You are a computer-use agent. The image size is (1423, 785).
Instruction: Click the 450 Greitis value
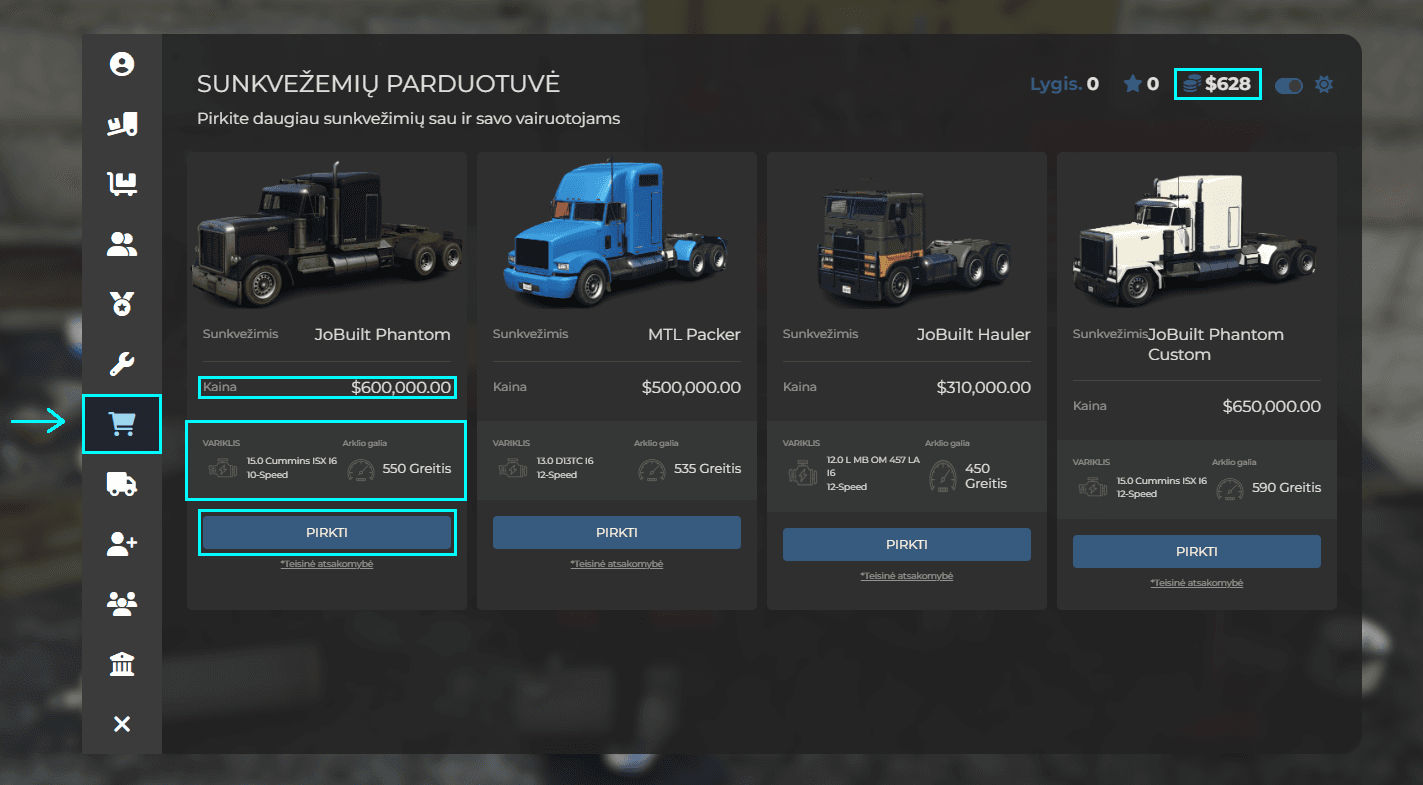(x=986, y=476)
